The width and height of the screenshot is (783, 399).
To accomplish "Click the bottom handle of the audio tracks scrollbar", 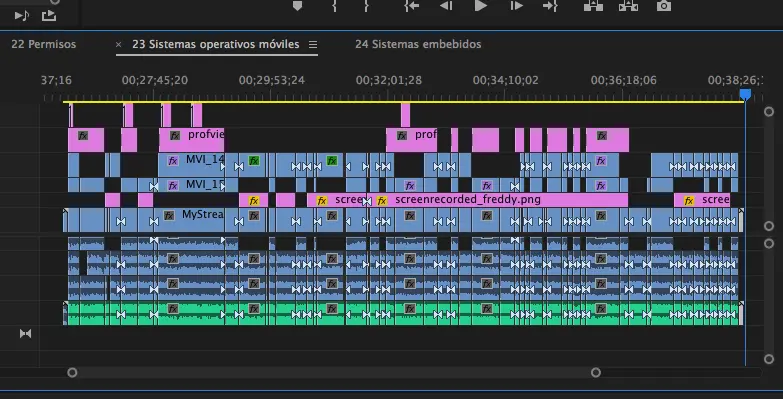I will (x=769, y=359).
